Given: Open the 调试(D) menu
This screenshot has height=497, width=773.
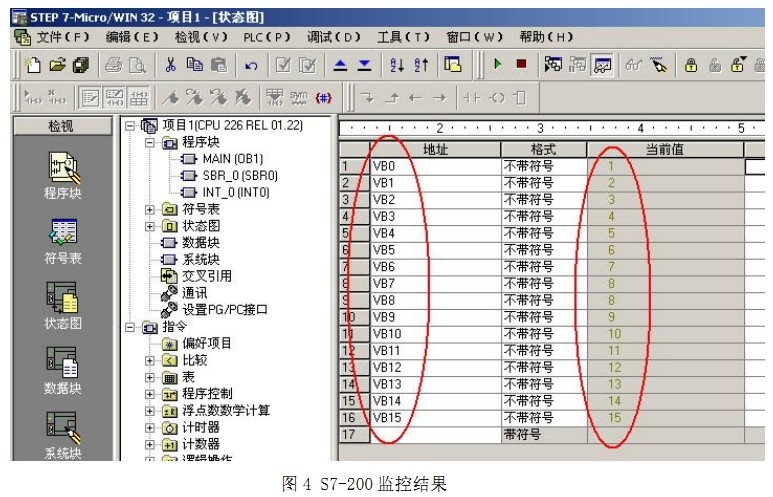Looking at the screenshot, I should click(x=334, y=36).
